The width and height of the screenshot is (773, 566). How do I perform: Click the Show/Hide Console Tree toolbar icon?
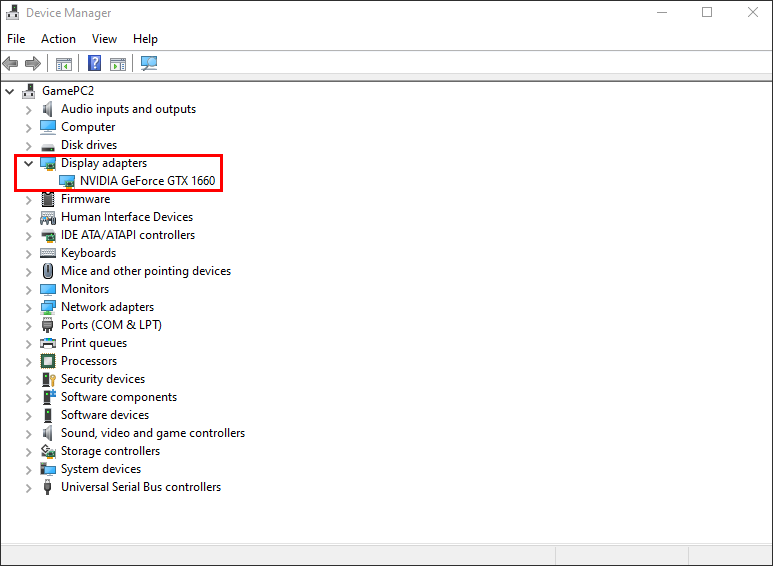coord(64,64)
